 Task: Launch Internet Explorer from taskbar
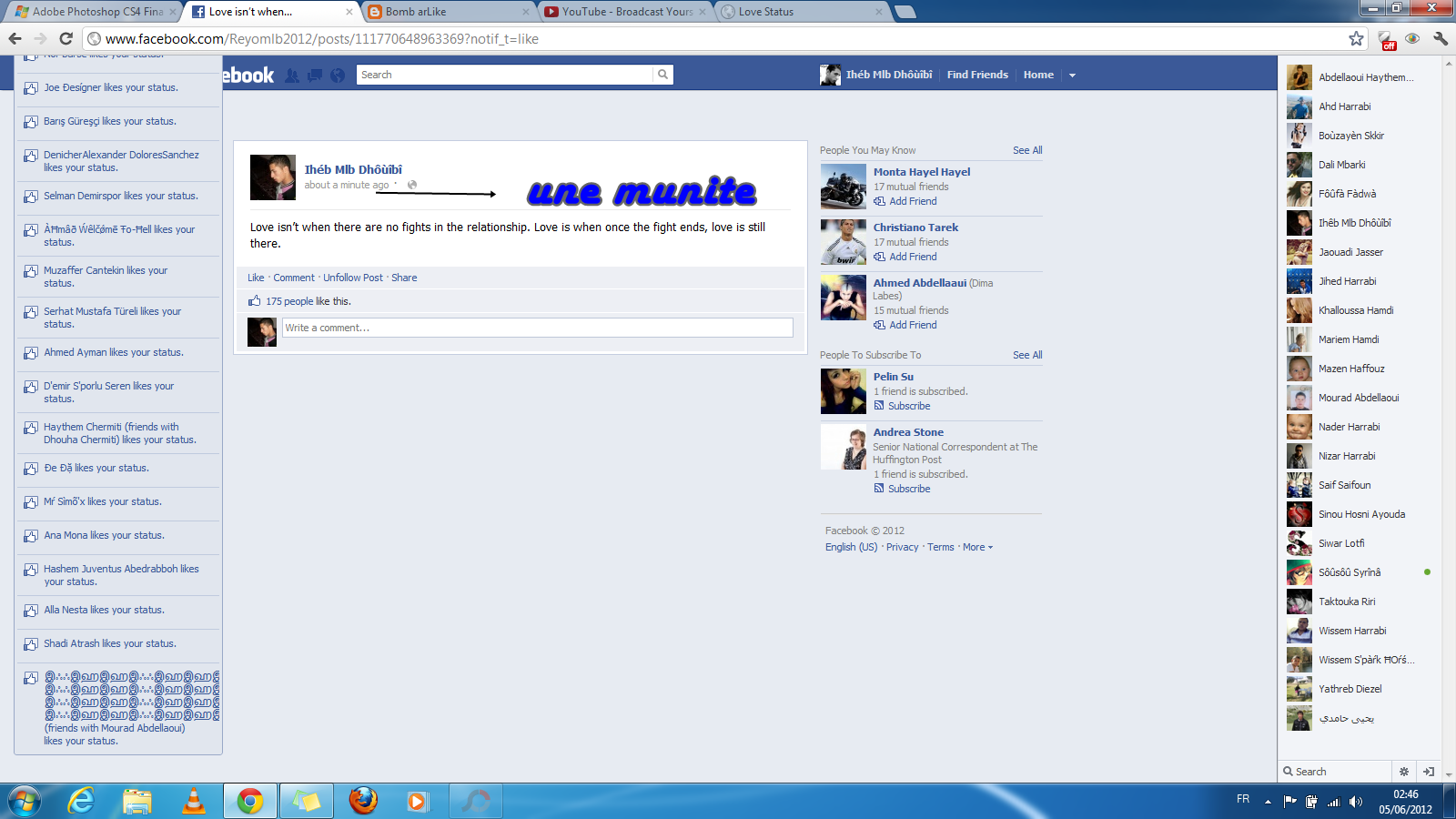pos(81,801)
